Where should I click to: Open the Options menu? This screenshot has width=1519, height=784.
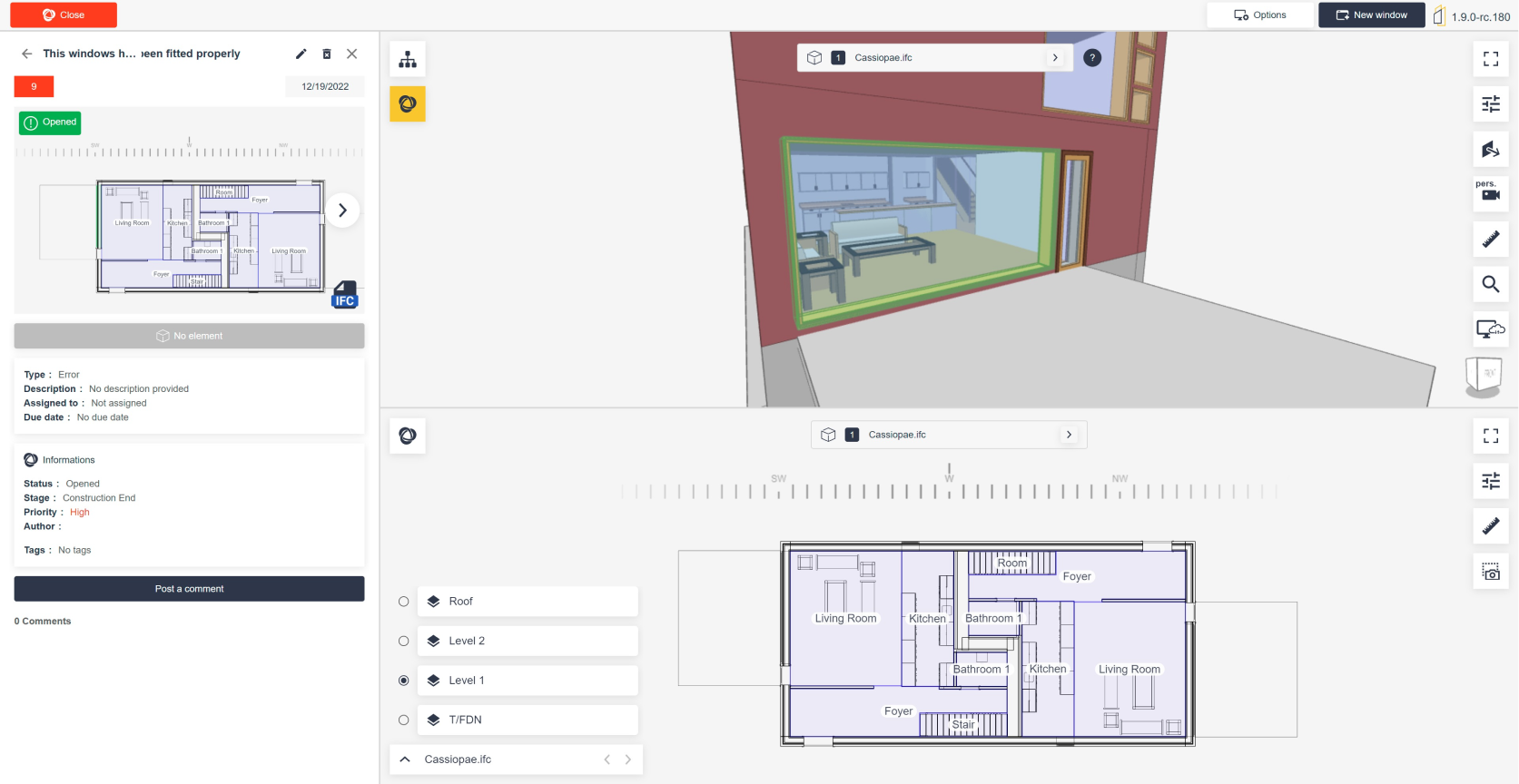tap(1259, 15)
